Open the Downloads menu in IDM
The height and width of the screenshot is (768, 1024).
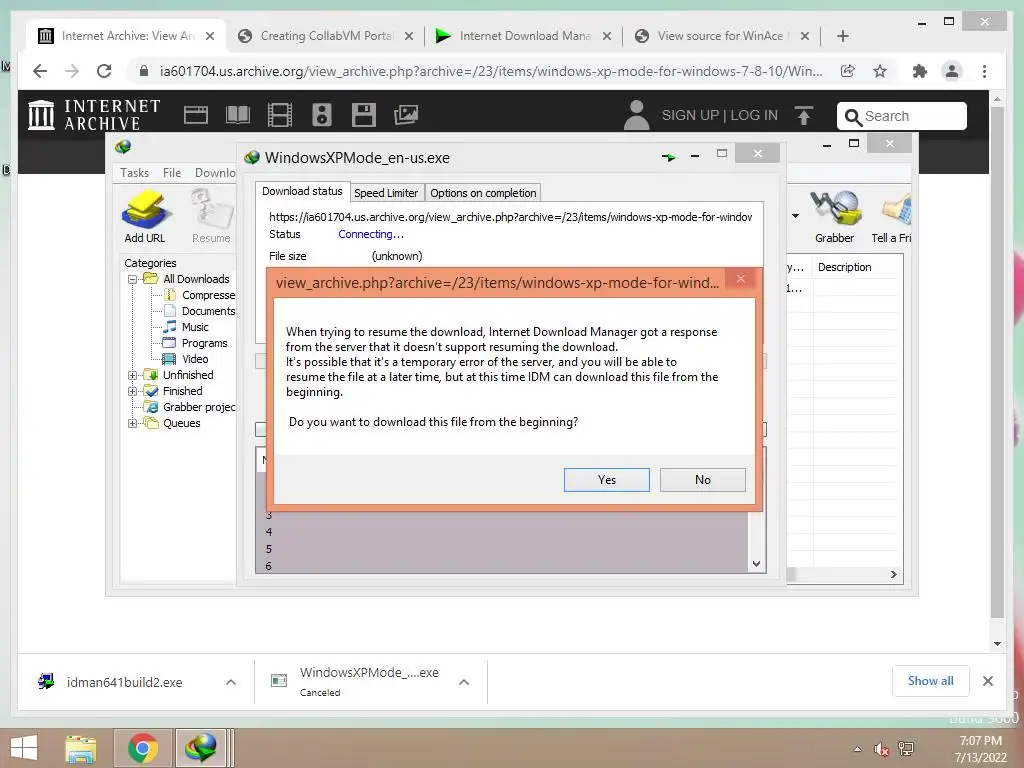click(215, 173)
